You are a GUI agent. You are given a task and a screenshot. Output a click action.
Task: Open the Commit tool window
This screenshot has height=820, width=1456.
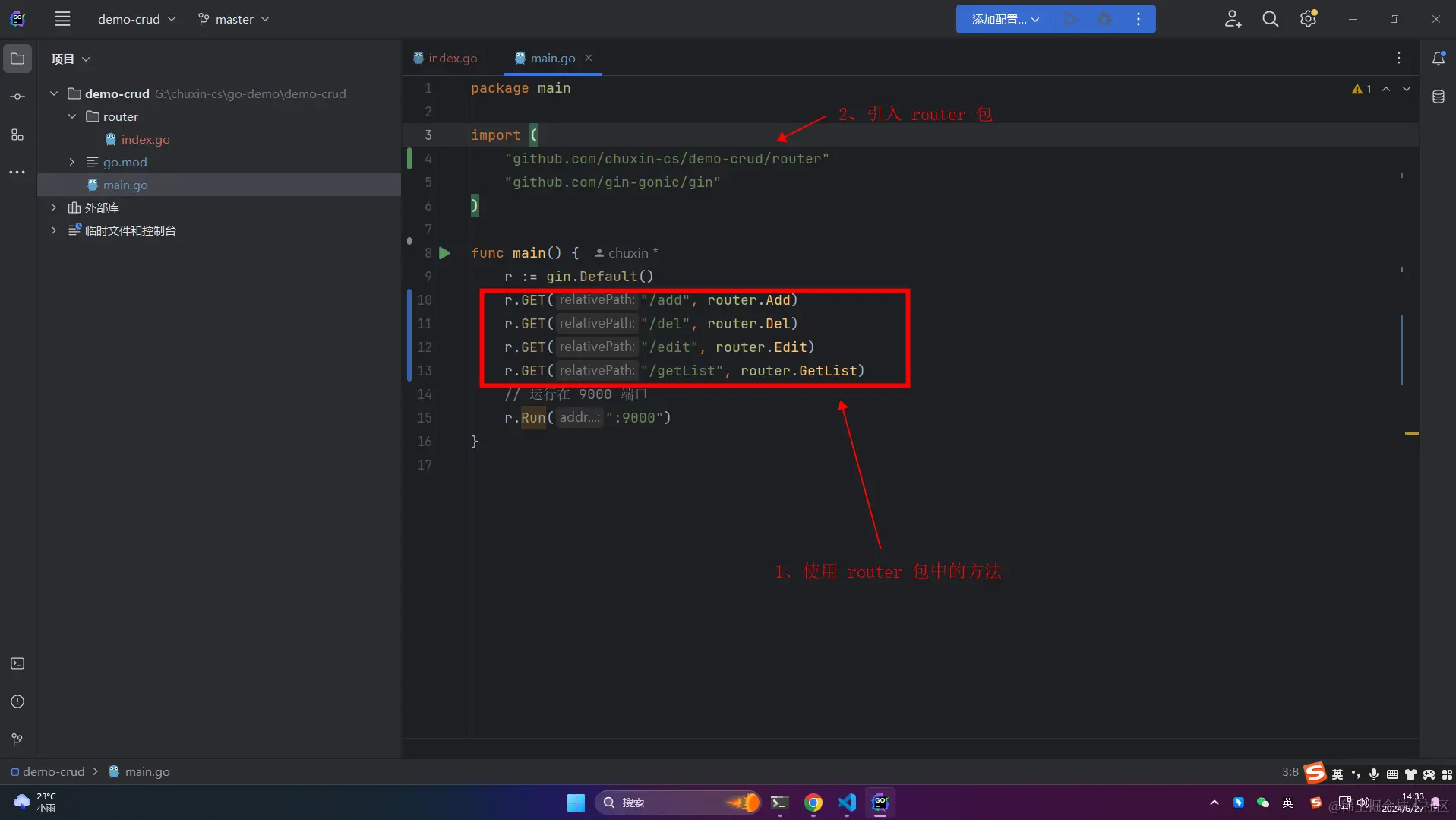17,97
